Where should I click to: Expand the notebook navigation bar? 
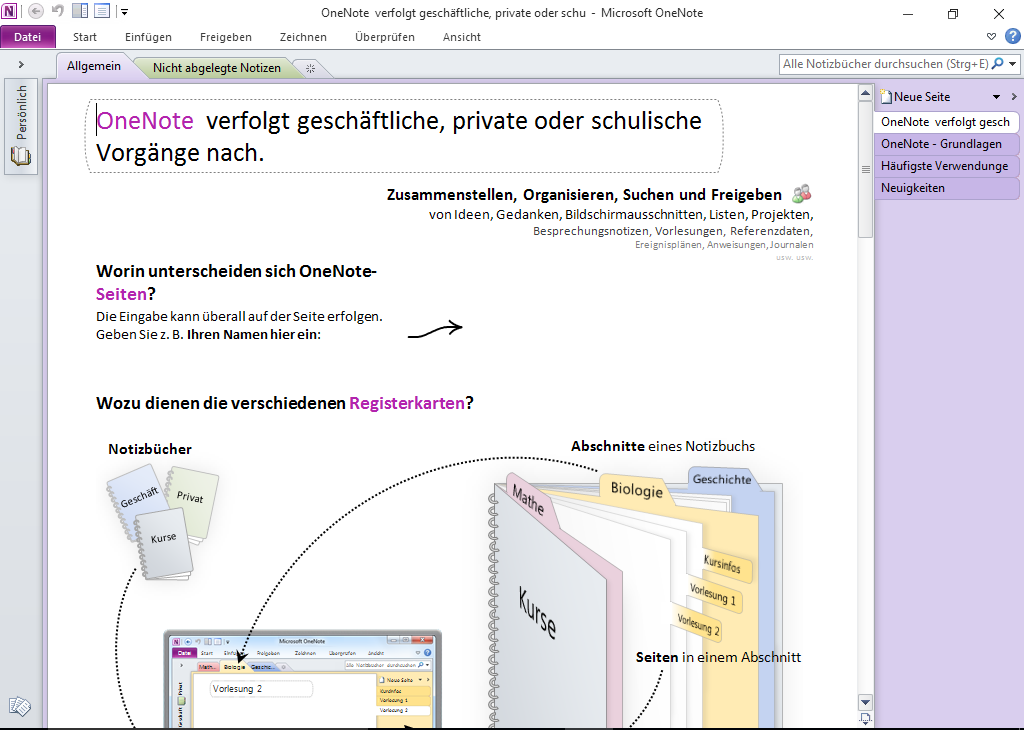21,64
